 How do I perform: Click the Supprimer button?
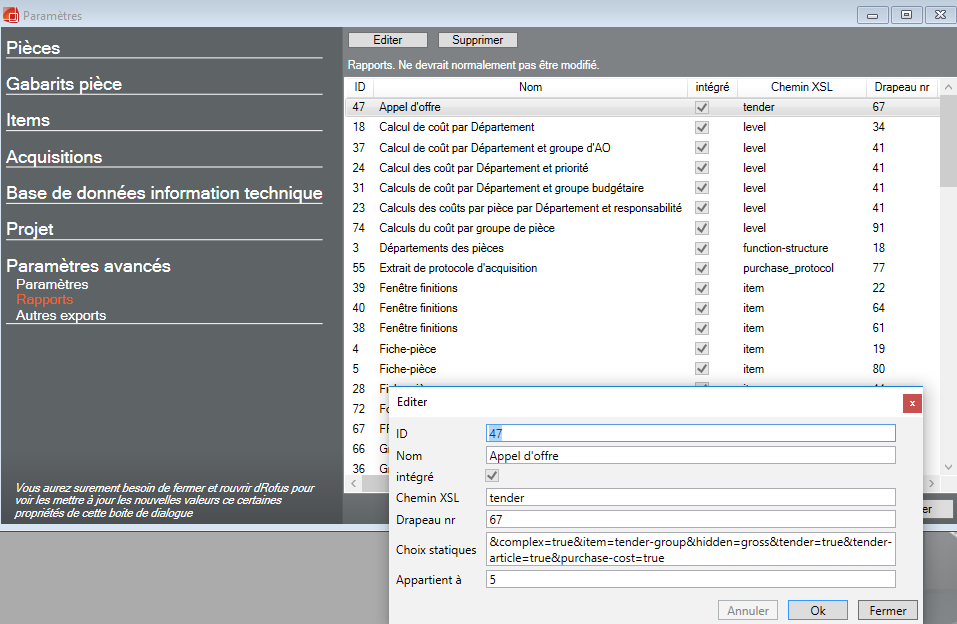477,40
